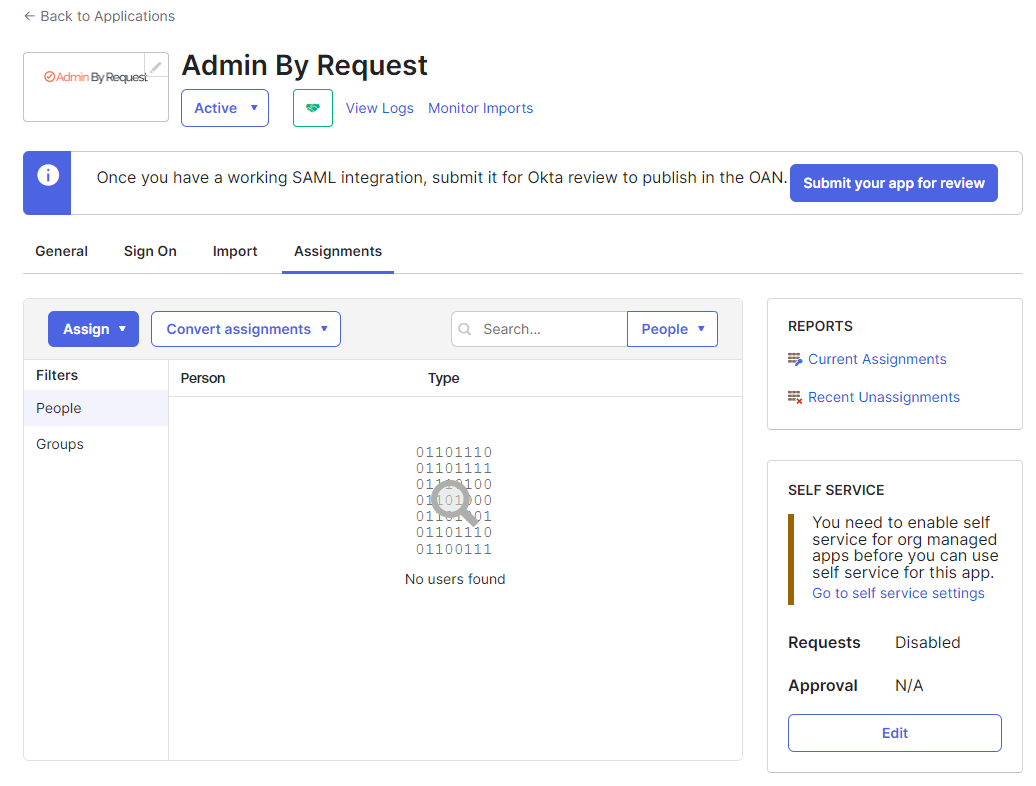Go to self service settings
Viewport: 1036px width, 786px height.
[898, 593]
